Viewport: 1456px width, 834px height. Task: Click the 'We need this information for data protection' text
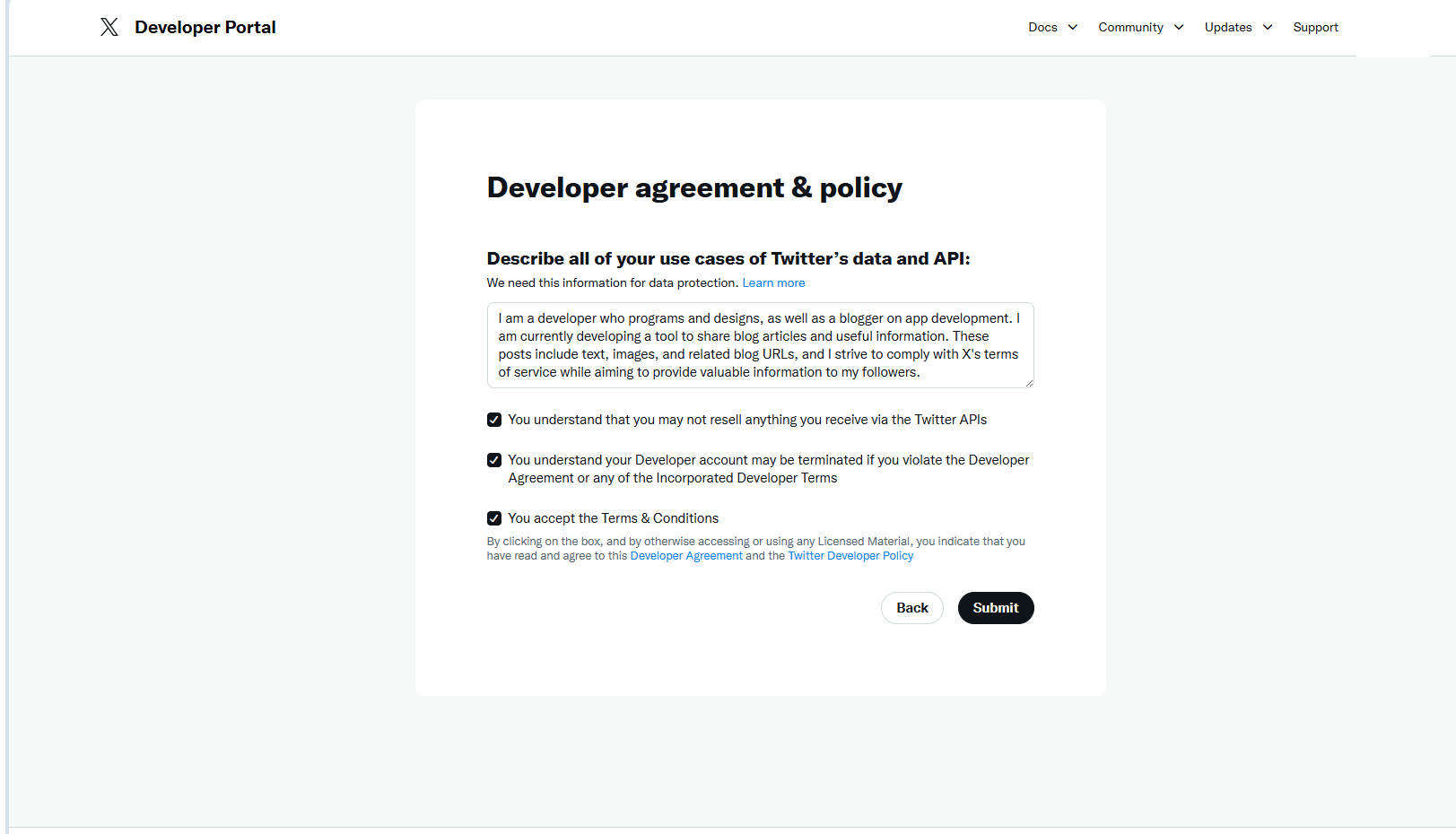[x=613, y=282]
